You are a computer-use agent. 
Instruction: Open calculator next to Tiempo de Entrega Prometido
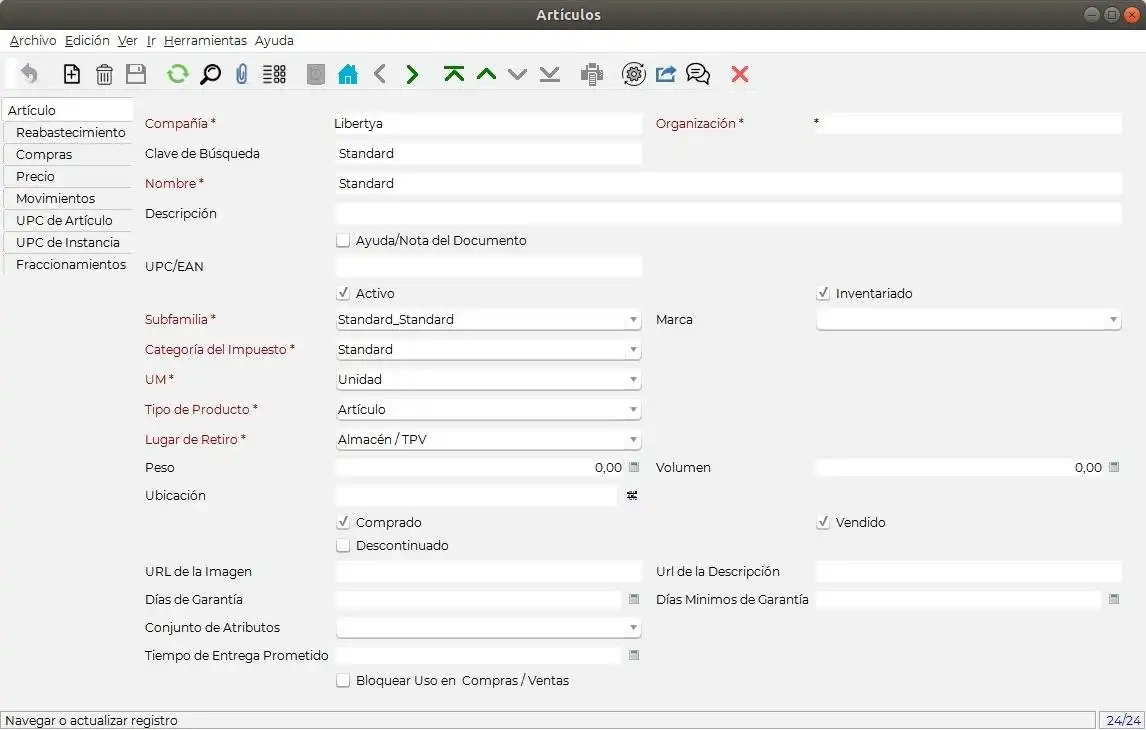(x=634, y=655)
